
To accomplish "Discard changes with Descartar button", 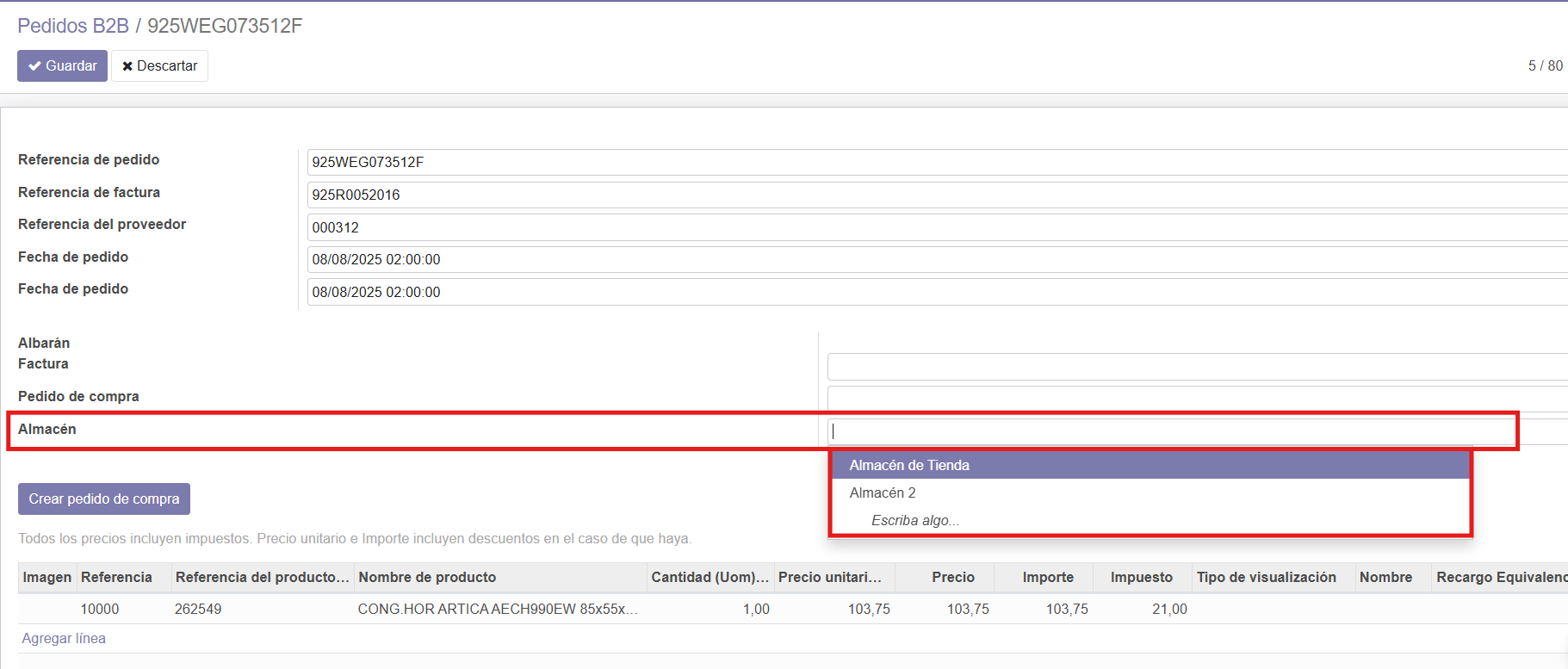I will (159, 65).
